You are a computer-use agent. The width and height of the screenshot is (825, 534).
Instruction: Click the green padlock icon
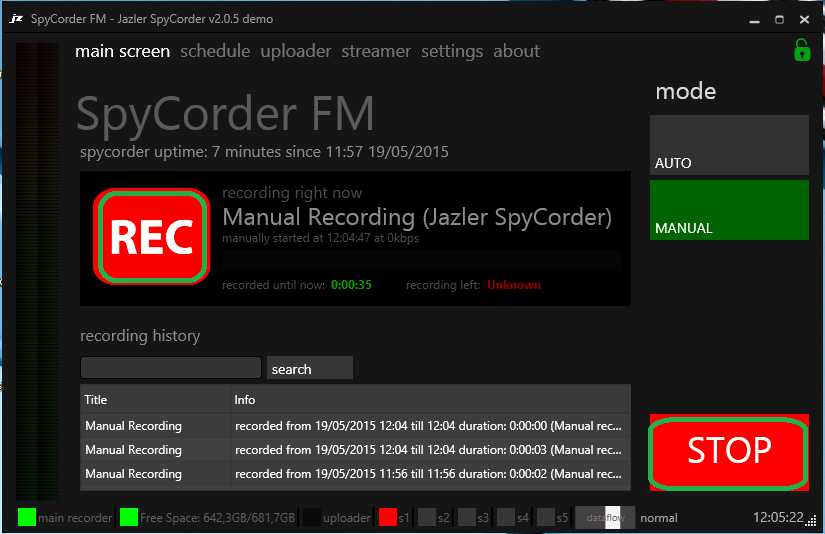pyautogui.click(x=802, y=50)
